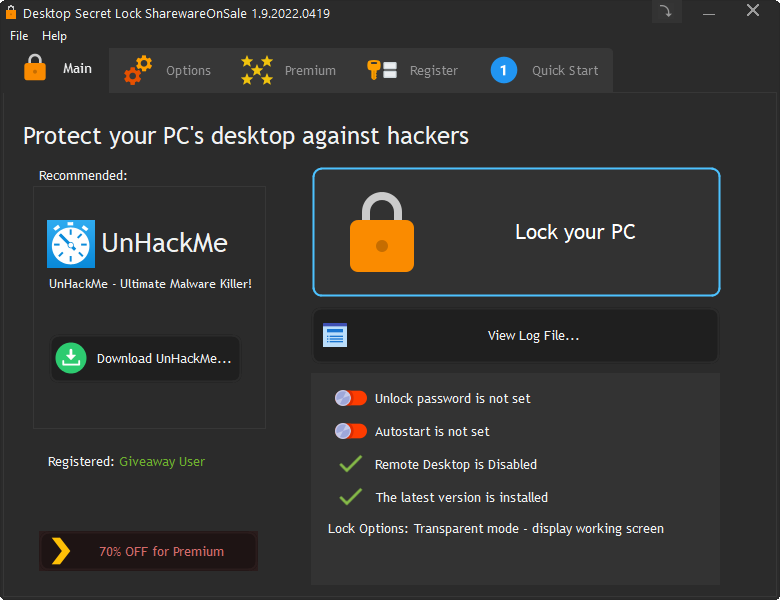Click 'UnHackMe - Ultimate Malware Killer!' text

[150, 284]
